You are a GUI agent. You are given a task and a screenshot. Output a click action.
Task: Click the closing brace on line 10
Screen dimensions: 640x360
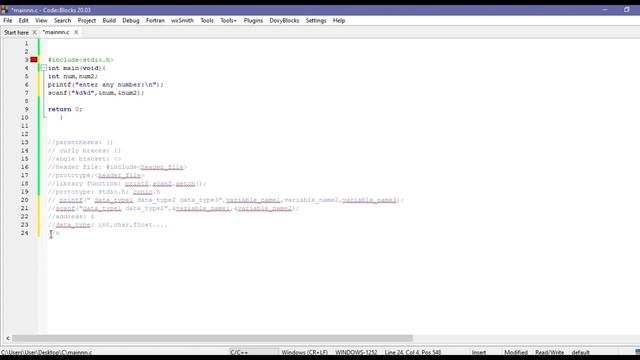[x=61, y=118]
